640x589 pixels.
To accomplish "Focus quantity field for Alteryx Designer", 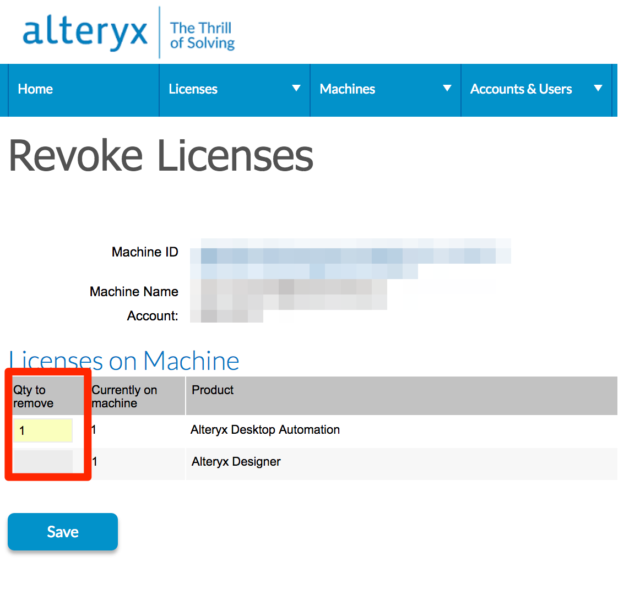I will pyautogui.click(x=43, y=461).
